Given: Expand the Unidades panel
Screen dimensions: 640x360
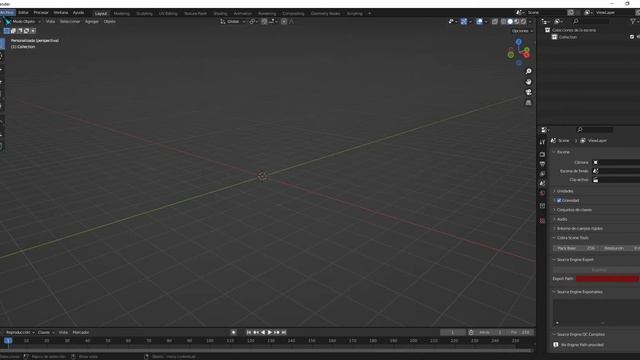Looking at the screenshot, I should pos(564,191).
